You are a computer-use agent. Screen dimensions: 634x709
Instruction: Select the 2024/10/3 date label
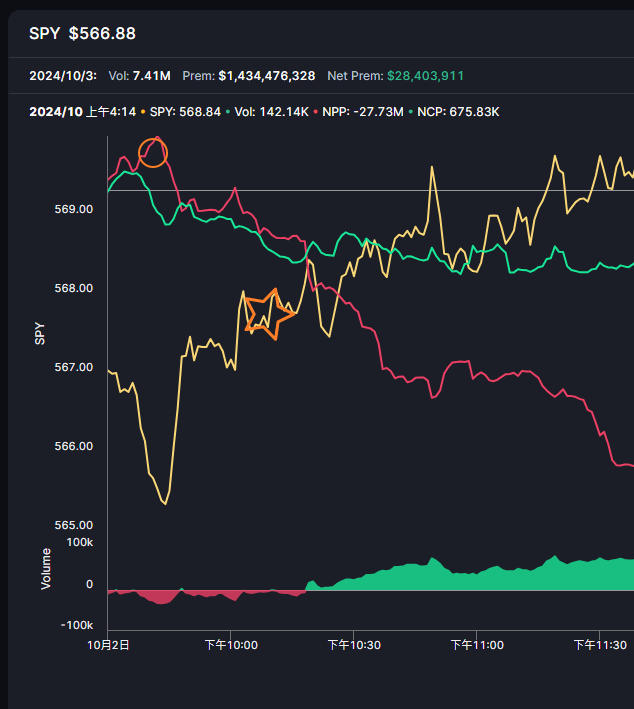pos(62,76)
